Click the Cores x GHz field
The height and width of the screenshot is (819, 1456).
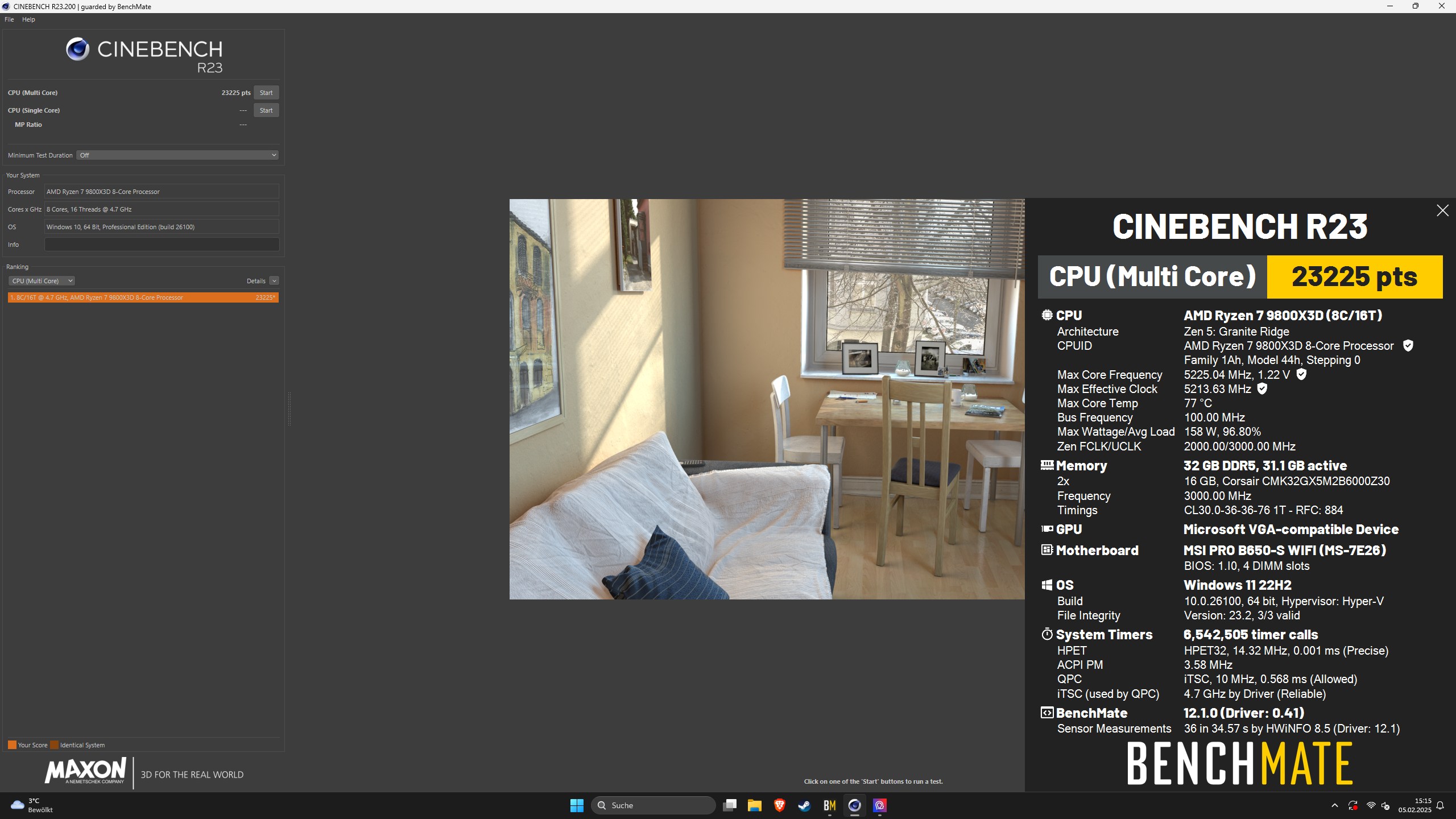point(162,209)
